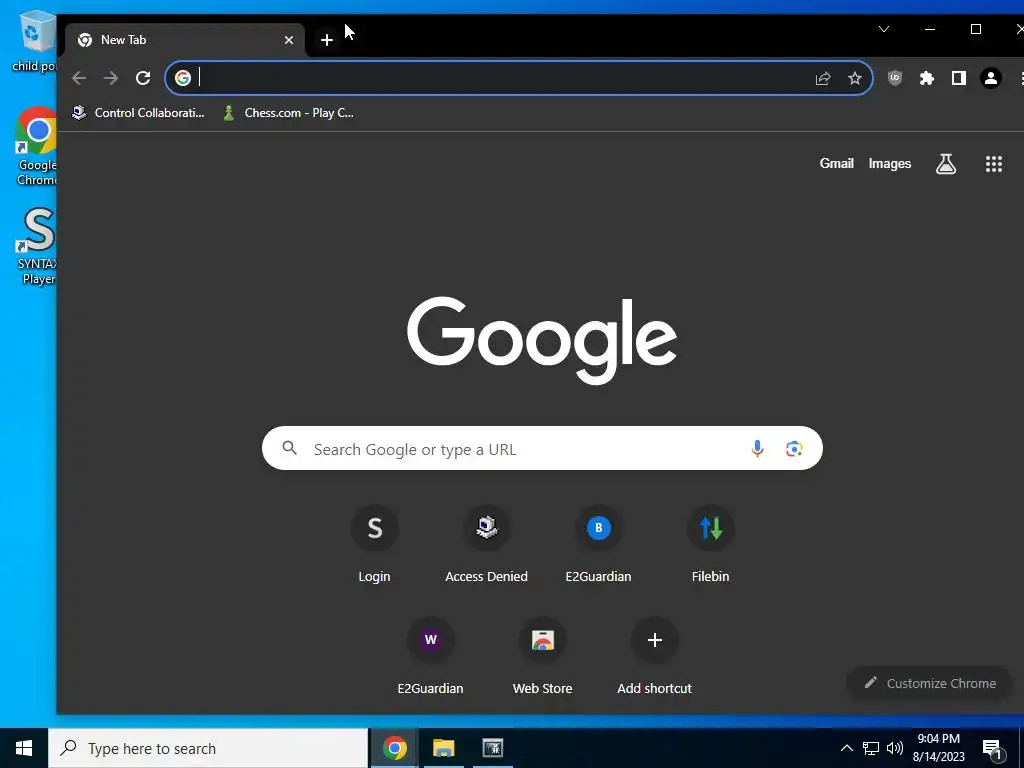Screen dimensions: 1024x768
Task: Open the Login shortcut
Action: click(x=374, y=545)
